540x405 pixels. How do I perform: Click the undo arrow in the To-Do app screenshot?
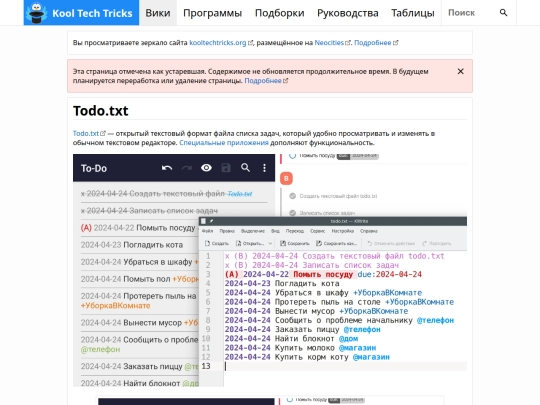[x=167, y=168]
